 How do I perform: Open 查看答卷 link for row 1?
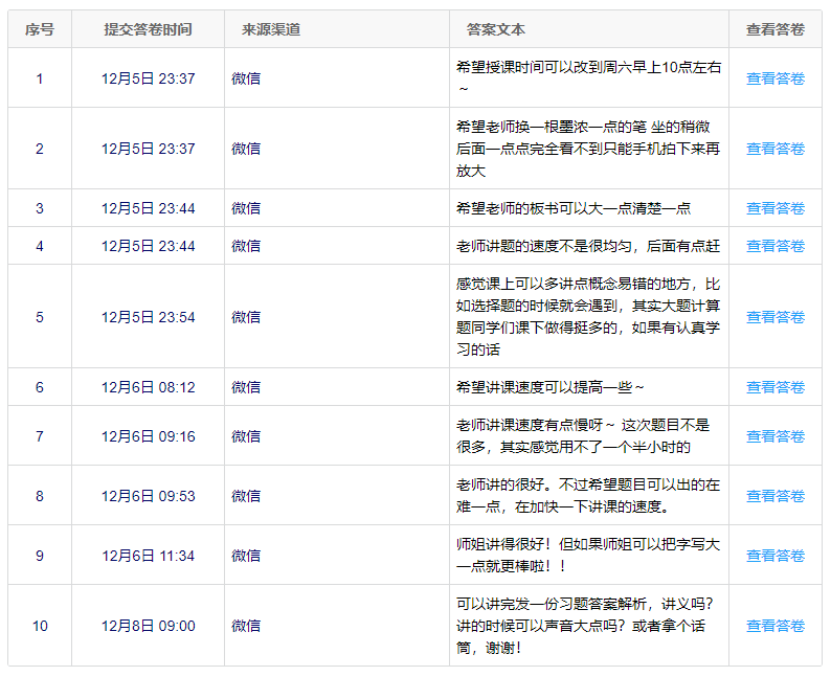pos(775,78)
